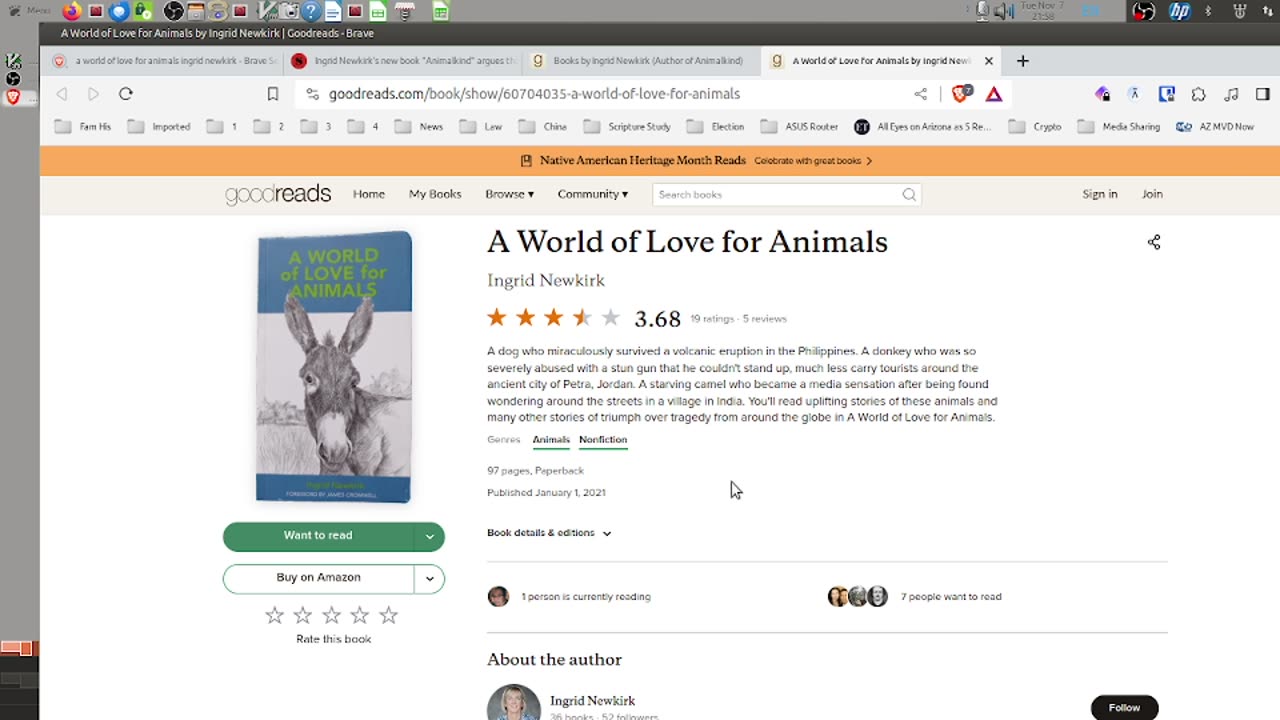Click the share icon beside the book title

(1154, 242)
